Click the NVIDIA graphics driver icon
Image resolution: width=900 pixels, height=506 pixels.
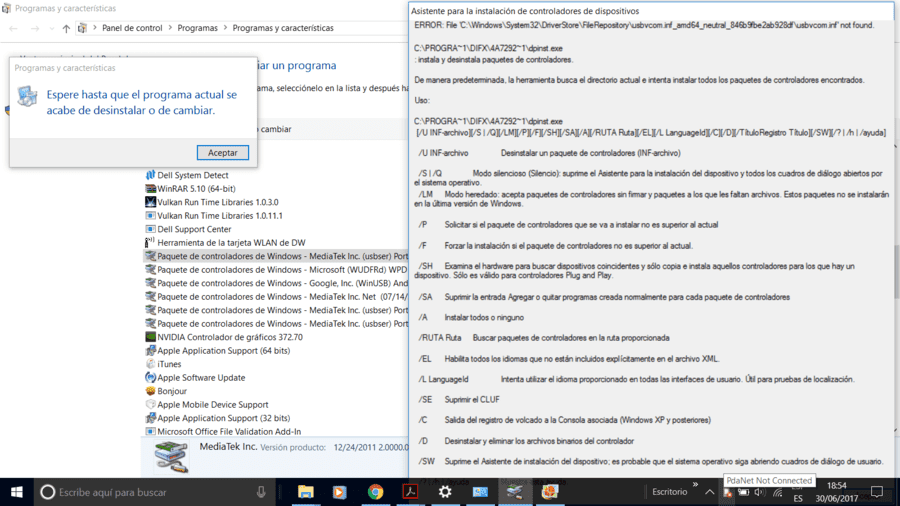click(150, 337)
